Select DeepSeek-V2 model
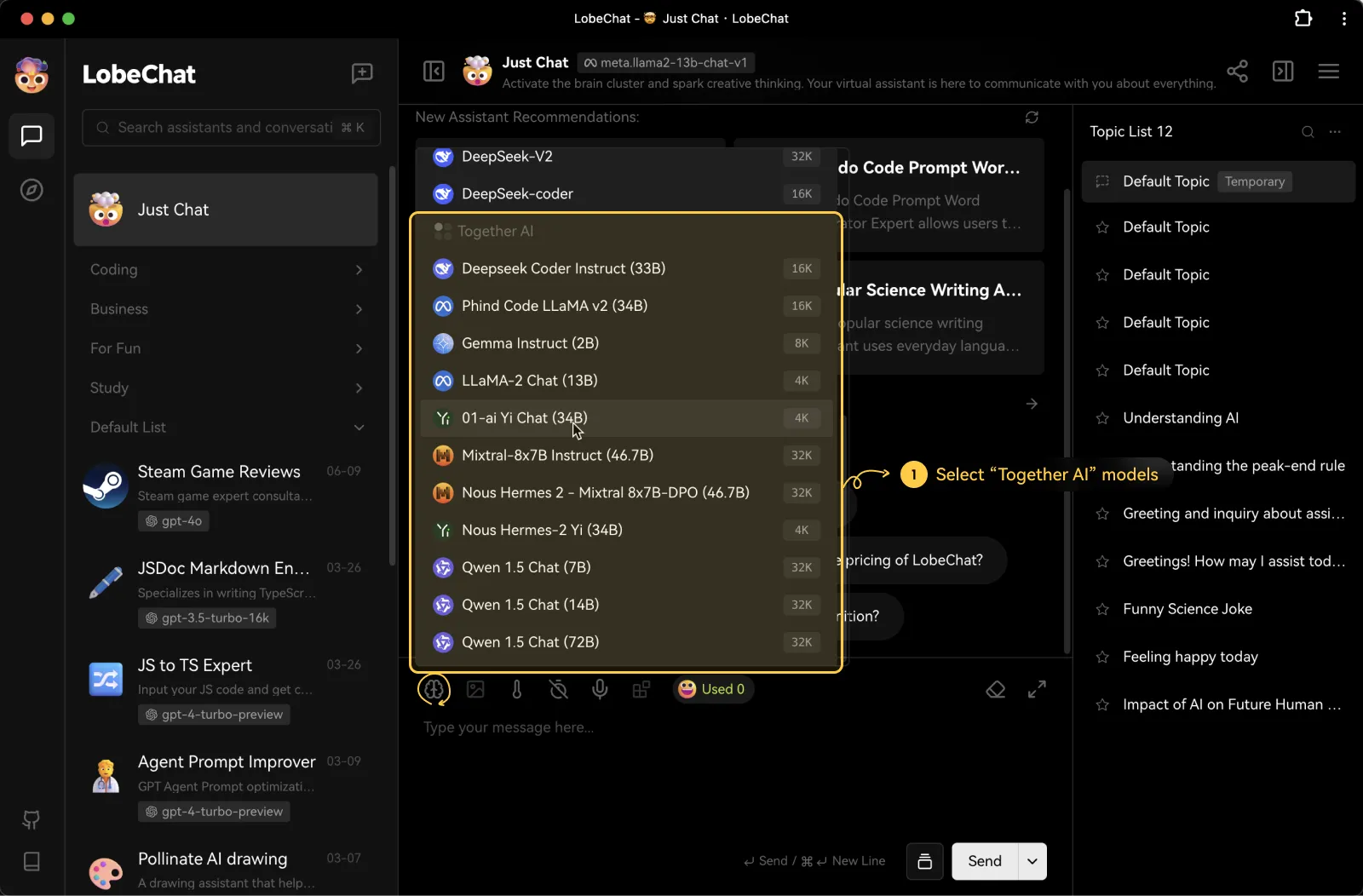The width and height of the screenshot is (1363, 896). click(626, 157)
